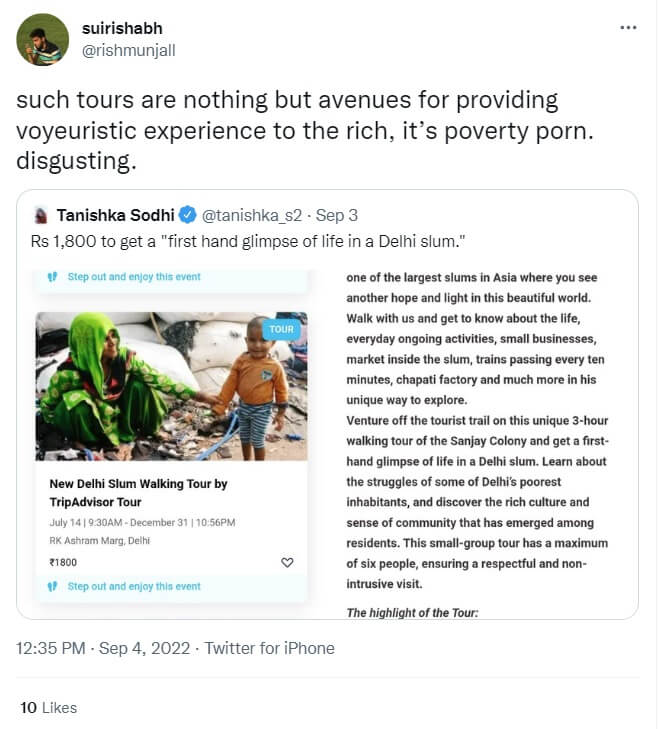Click the Twitter for iPhone source link
This screenshot has height=729, width=658.
[x=270, y=648]
